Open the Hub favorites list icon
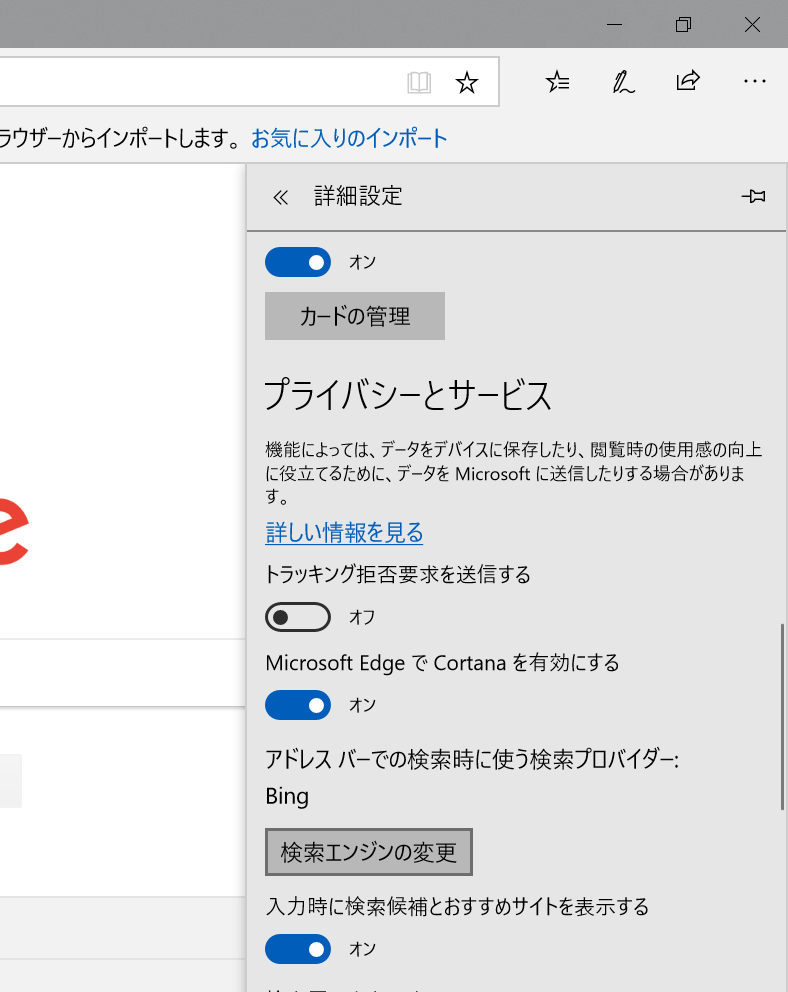 557,82
